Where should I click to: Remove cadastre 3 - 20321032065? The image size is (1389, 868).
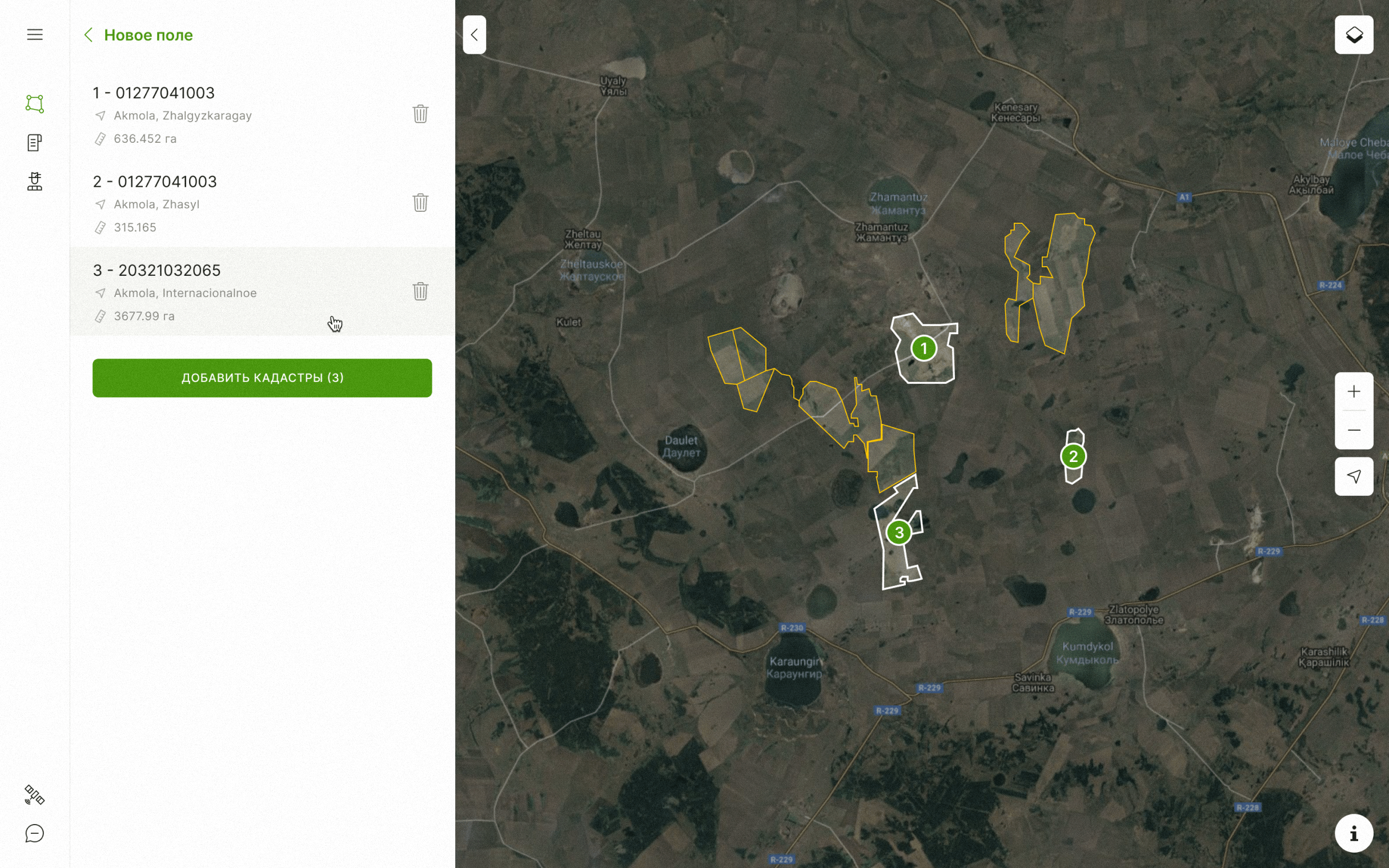click(420, 291)
